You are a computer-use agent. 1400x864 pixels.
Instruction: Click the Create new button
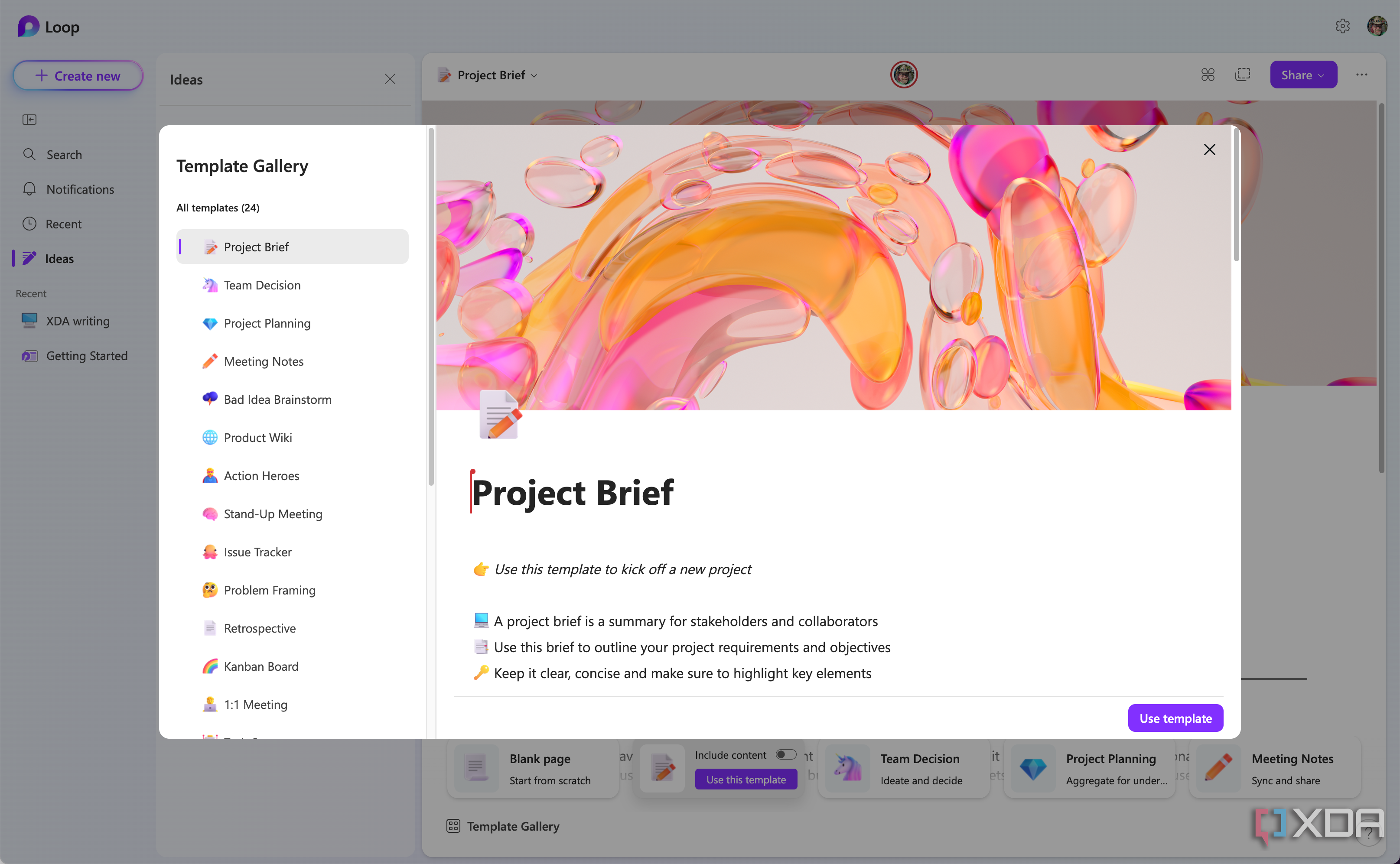[x=78, y=75]
